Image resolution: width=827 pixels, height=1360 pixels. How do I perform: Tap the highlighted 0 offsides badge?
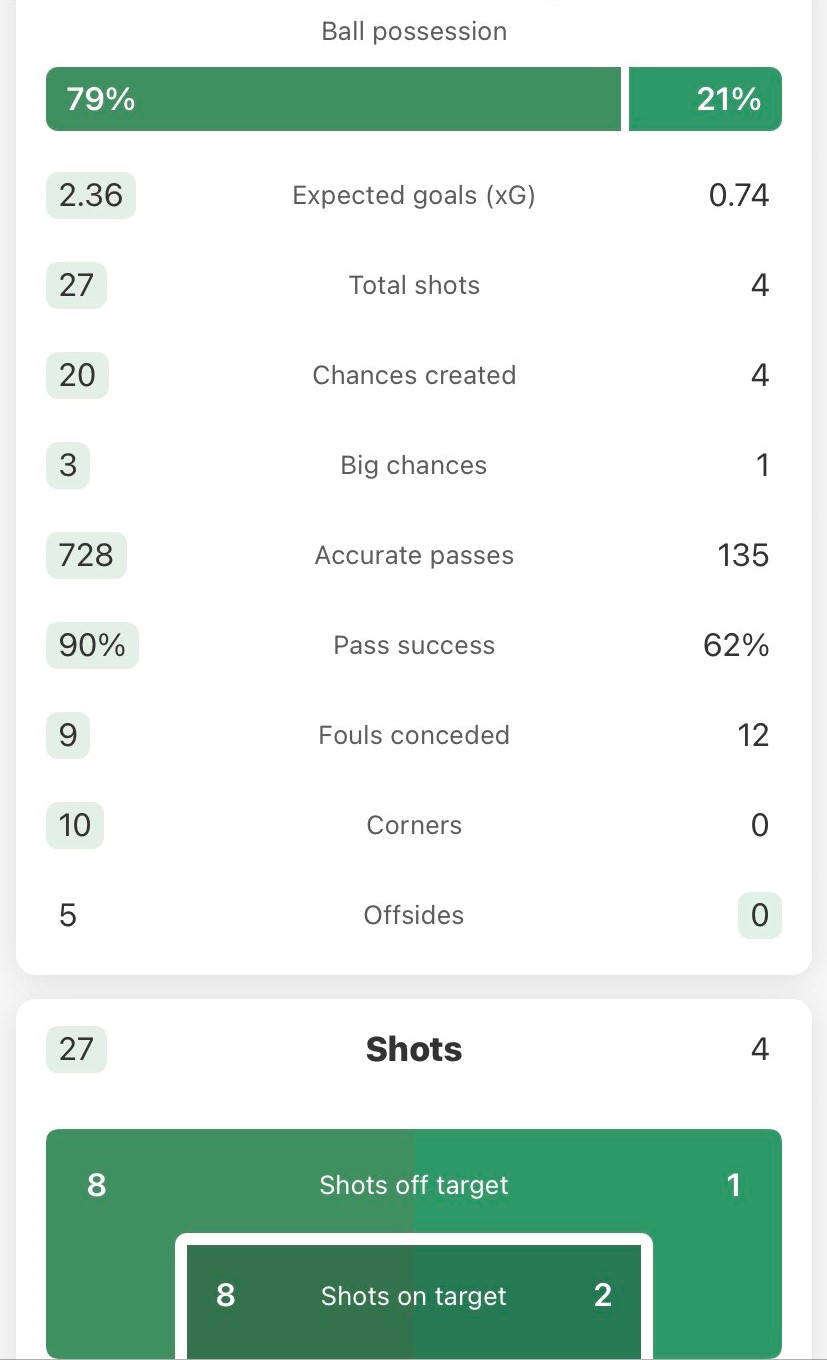[759, 915]
